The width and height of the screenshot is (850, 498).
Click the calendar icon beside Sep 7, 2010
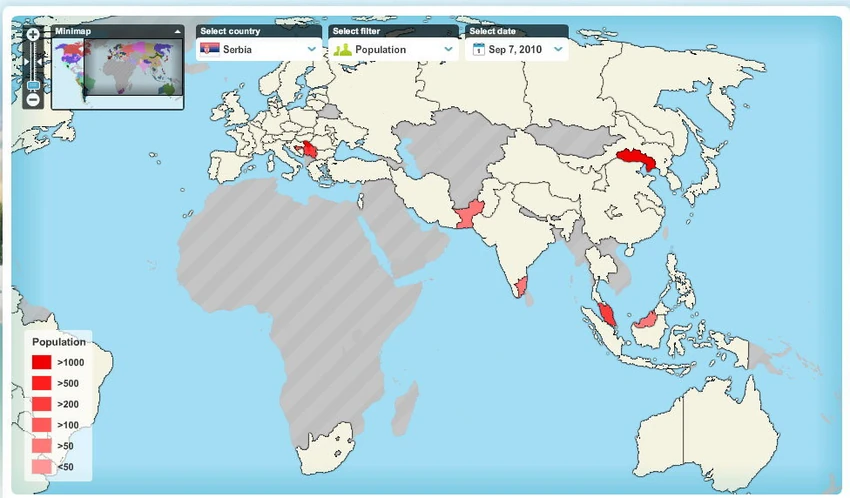[x=479, y=49]
